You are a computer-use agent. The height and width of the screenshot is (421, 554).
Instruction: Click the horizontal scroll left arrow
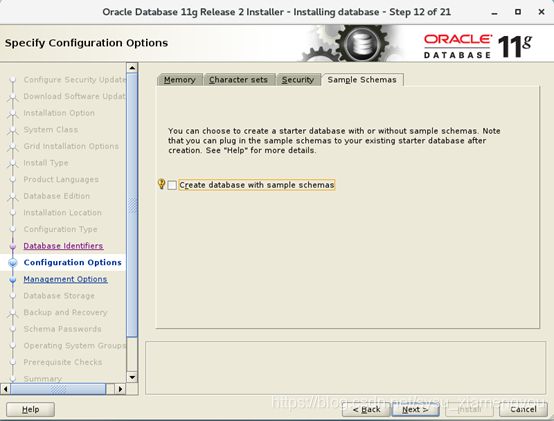[5, 389]
